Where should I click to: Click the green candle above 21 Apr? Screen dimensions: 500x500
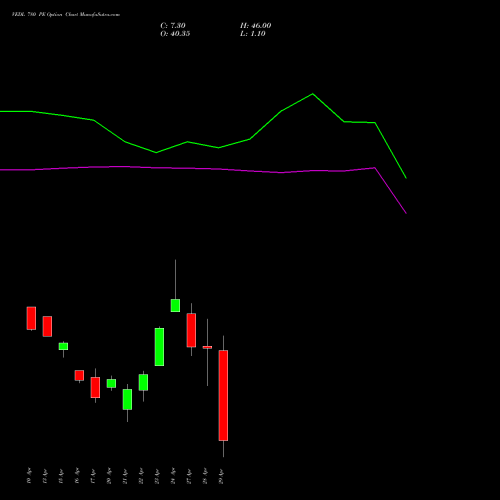point(127,399)
